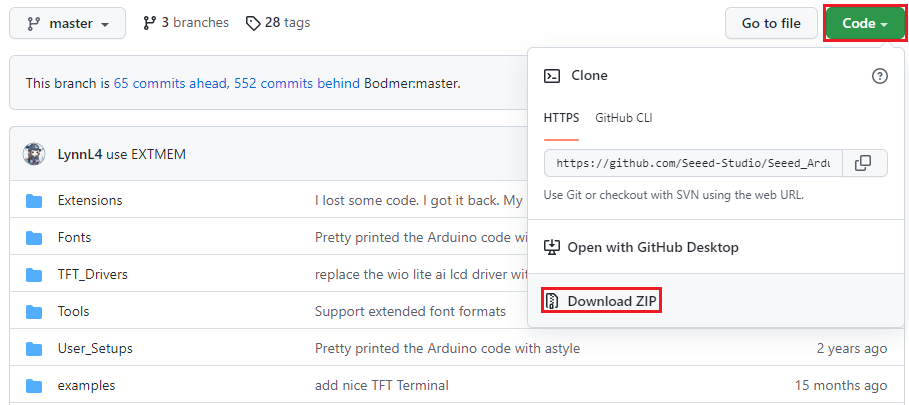Switch to the GitHub CLI tab
The width and height of the screenshot is (909, 405).
click(x=624, y=118)
